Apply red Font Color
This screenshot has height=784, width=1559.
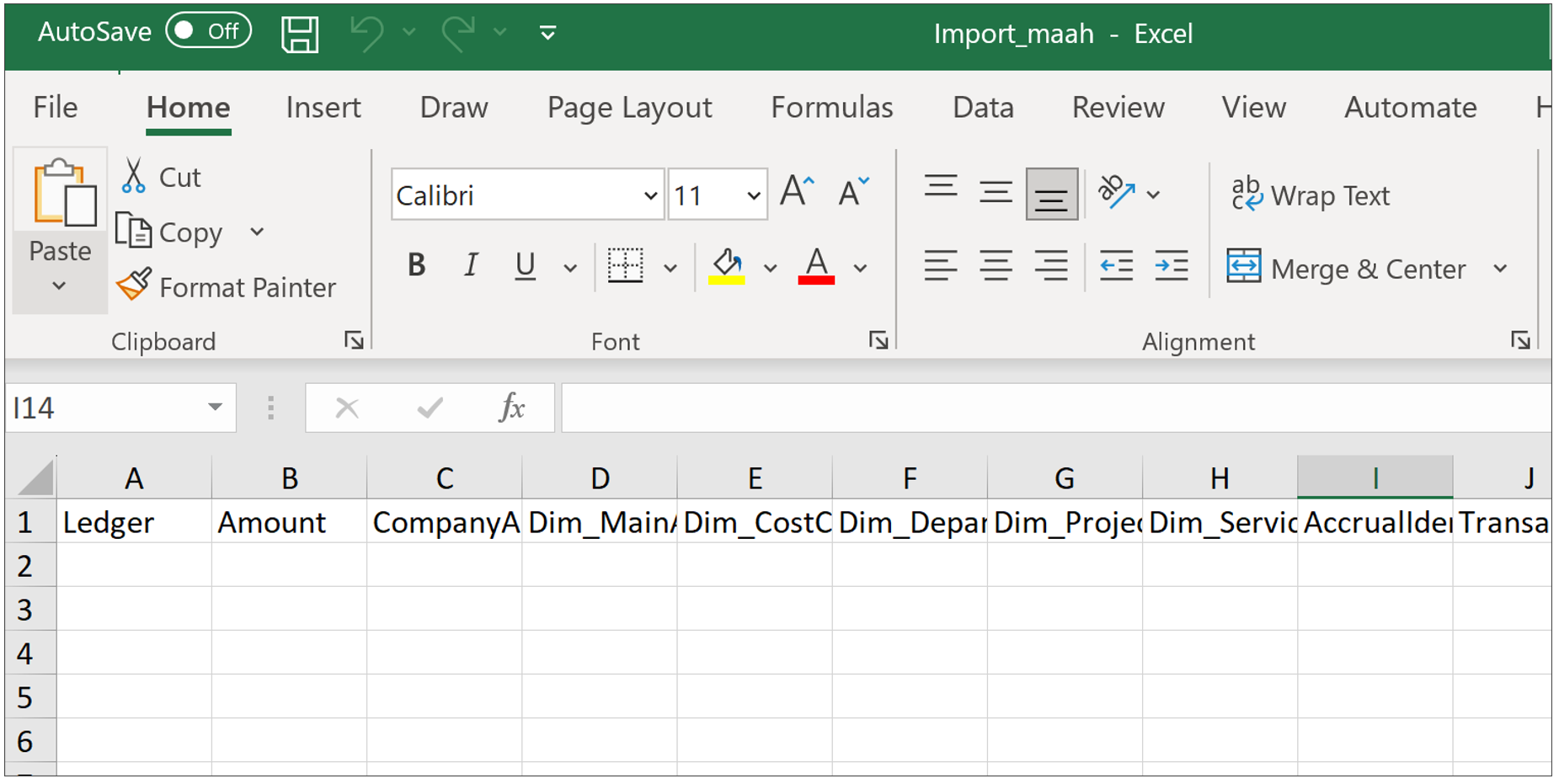816,266
